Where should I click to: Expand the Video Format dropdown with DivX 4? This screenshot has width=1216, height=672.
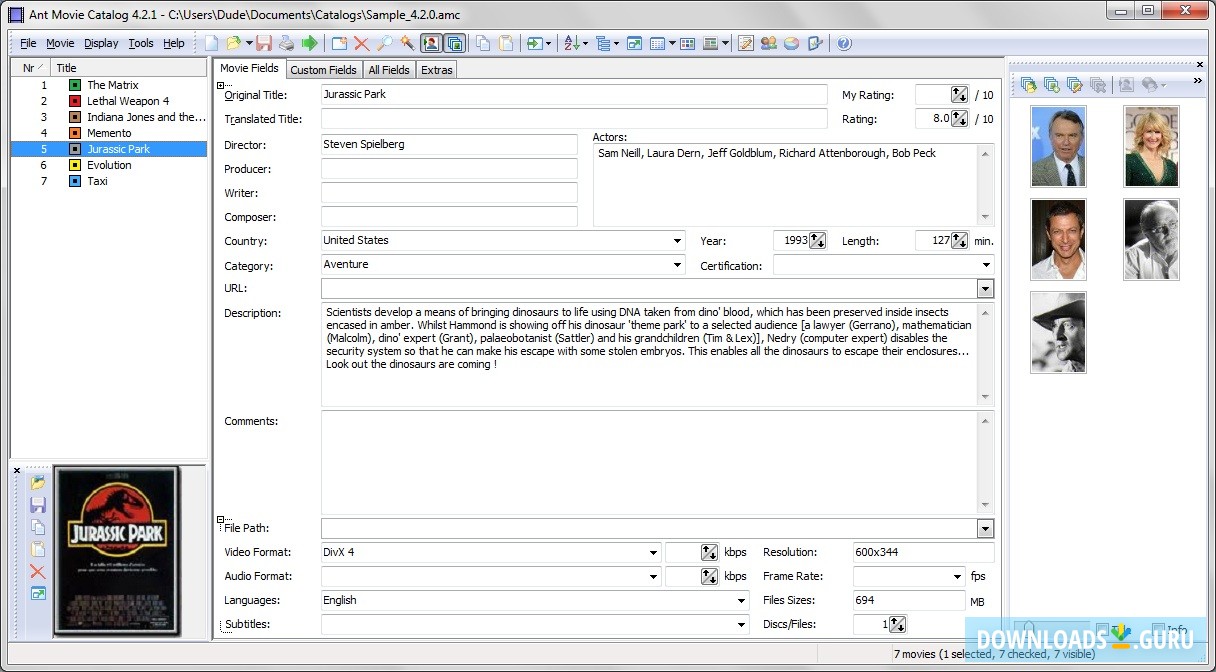[653, 553]
